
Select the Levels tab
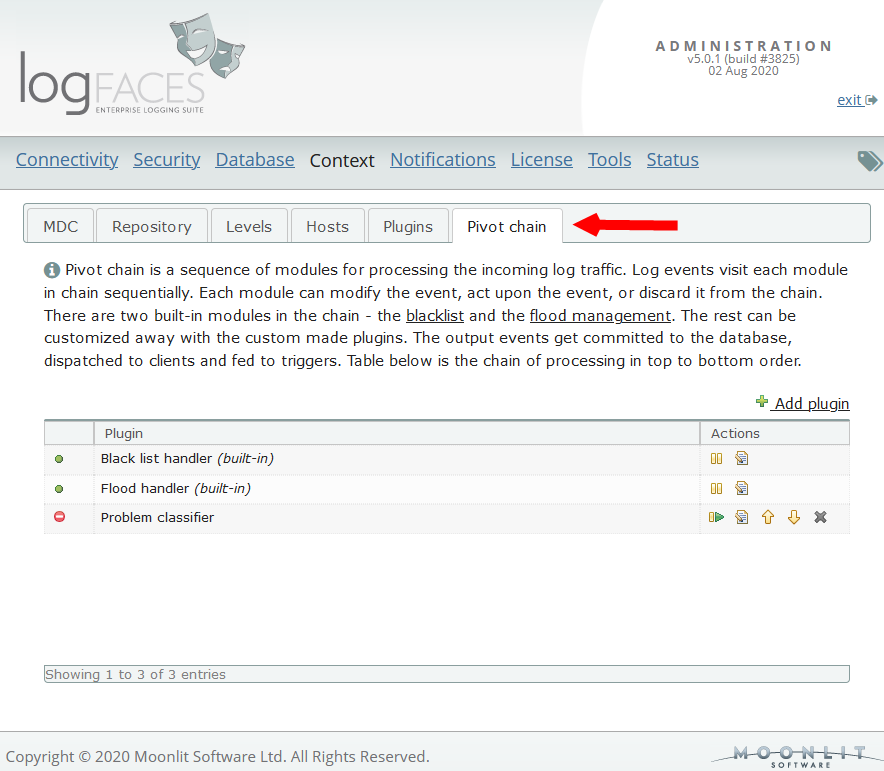(x=249, y=226)
